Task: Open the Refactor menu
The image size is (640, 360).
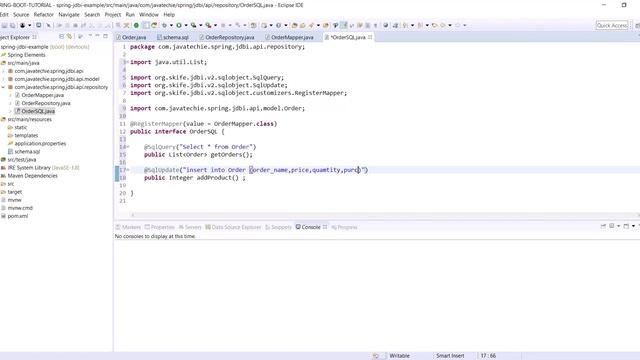Action: point(44,14)
